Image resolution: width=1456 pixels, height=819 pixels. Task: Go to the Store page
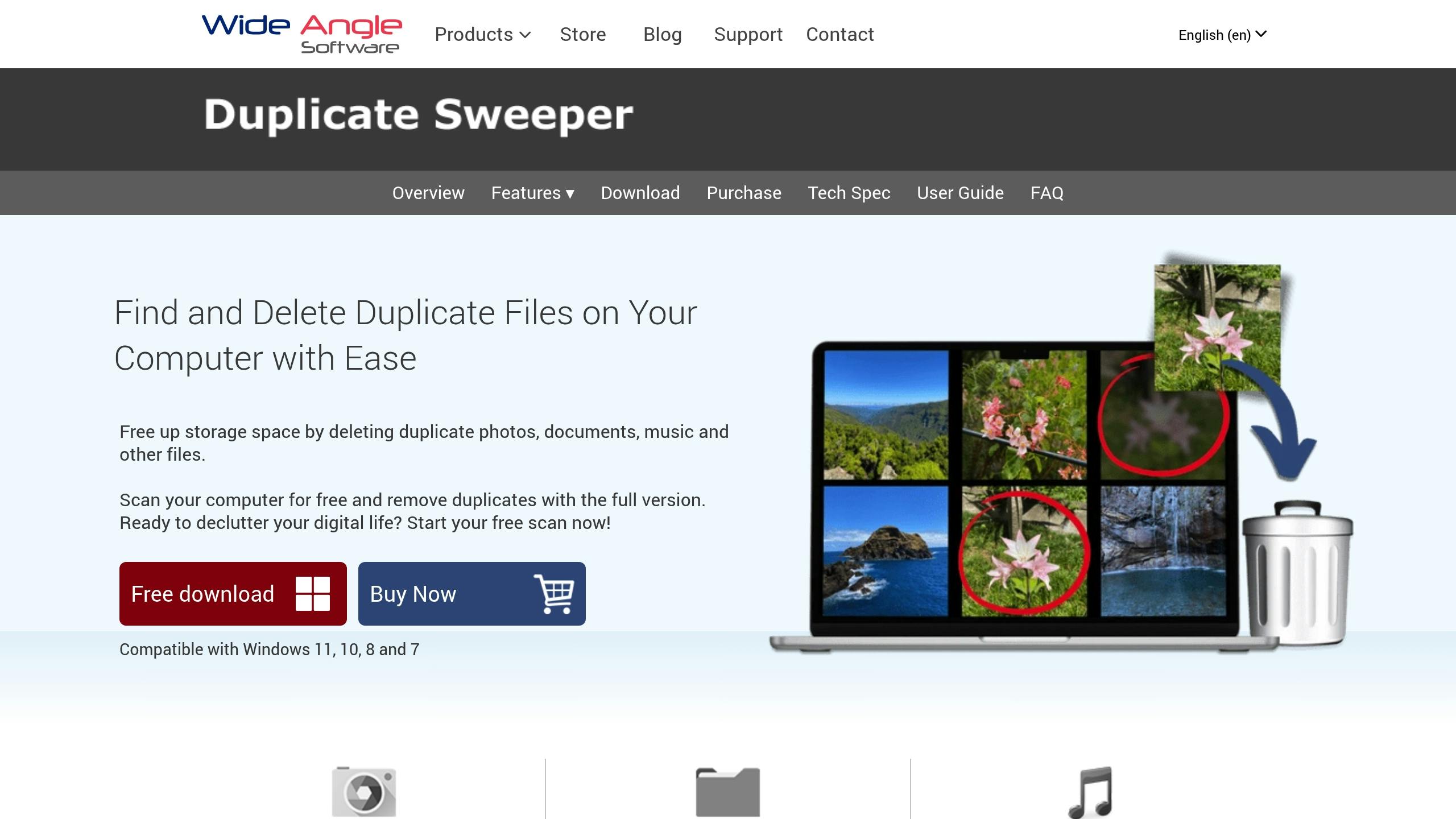(x=583, y=34)
